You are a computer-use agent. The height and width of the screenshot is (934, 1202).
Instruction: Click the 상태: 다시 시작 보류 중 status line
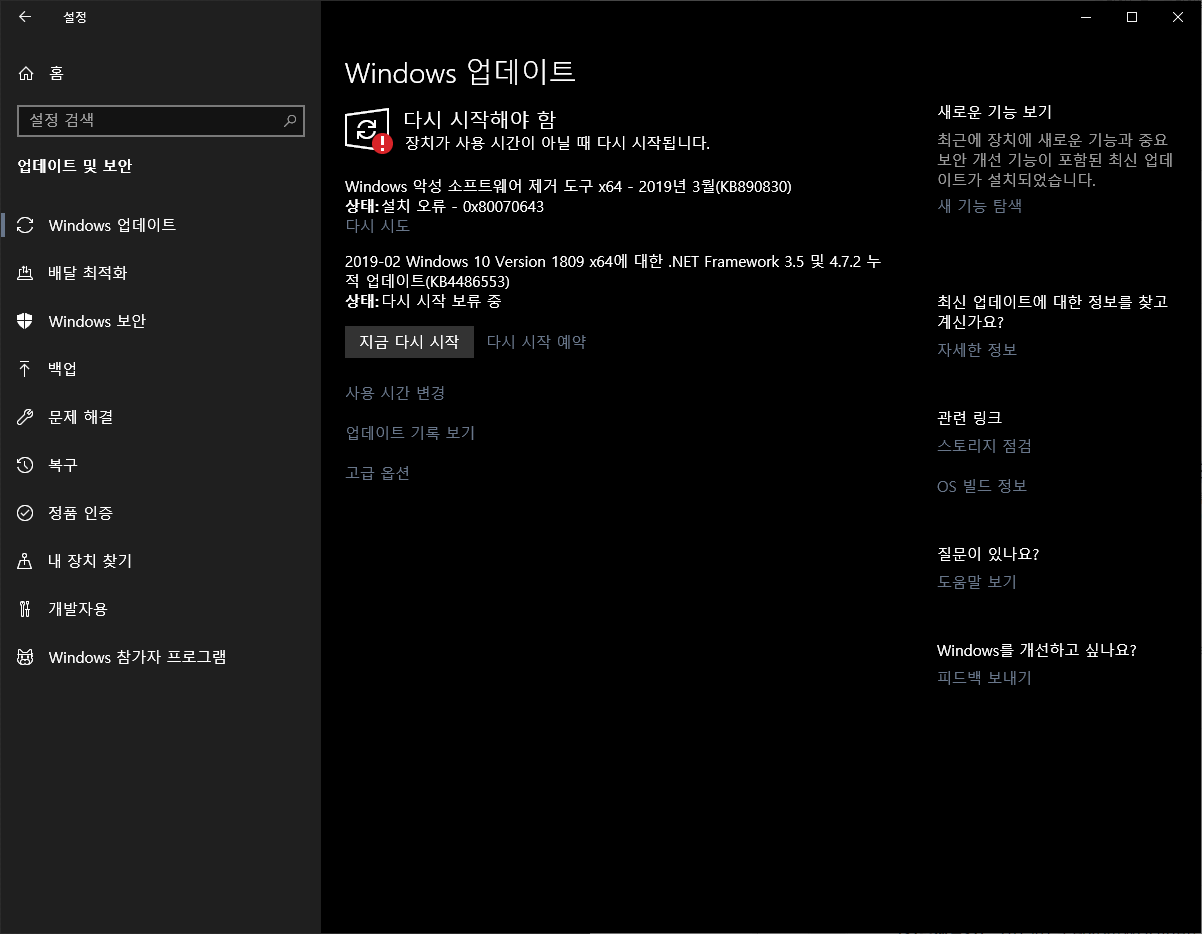pos(423,301)
